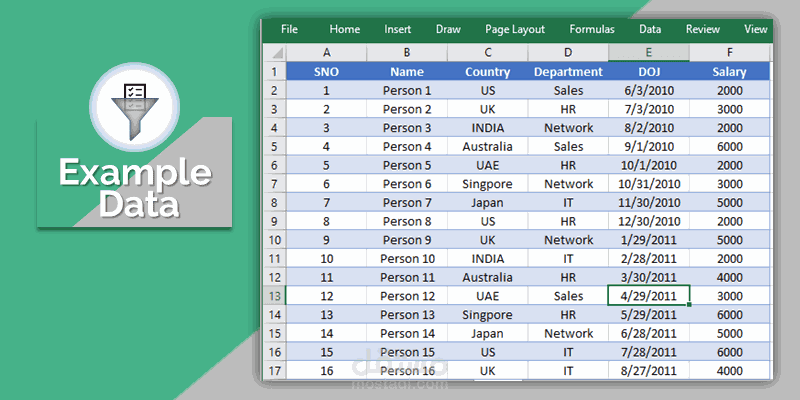Click the DOJ header cell
The image size is (800, 400).
click(x=648, y=72)
